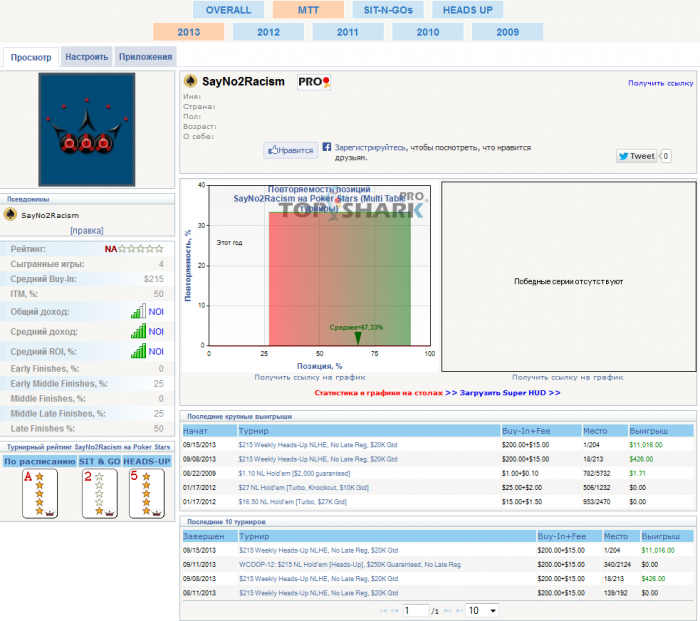
Task: Select year 2010
Action: pos(428,32)
